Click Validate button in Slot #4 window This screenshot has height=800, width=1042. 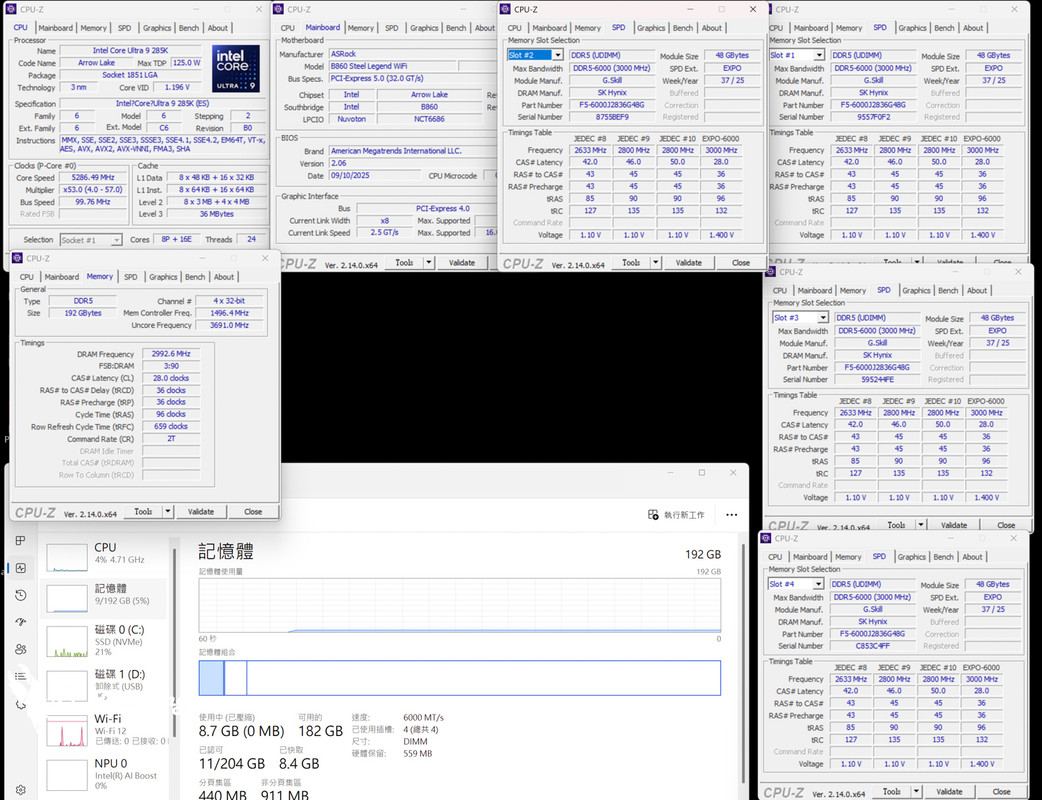[x=949, y=791]
